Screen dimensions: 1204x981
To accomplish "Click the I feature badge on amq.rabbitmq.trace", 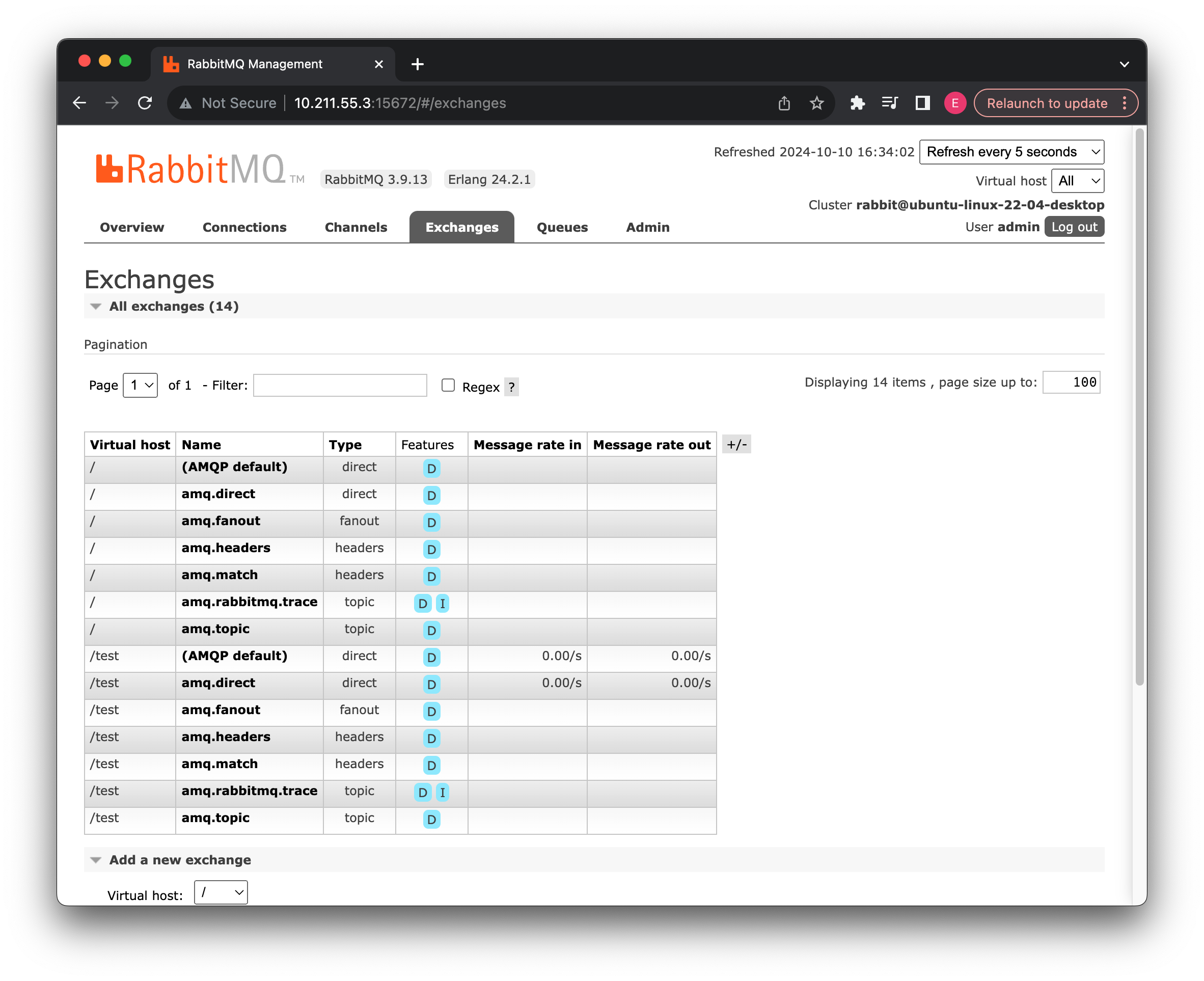I will point(443,604).
